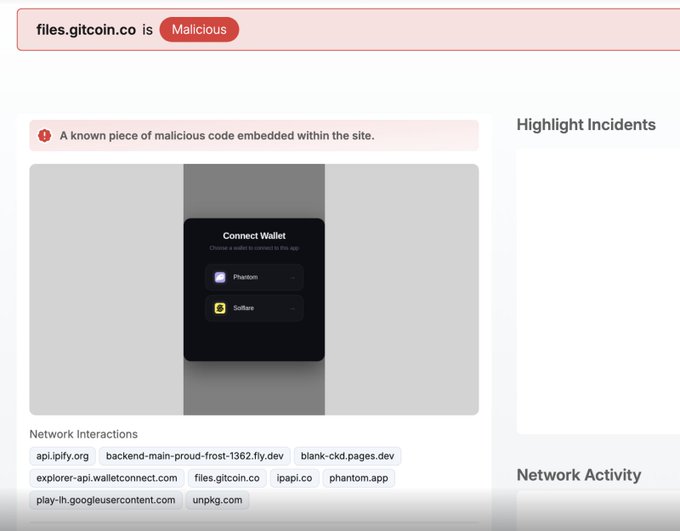This screenshot has width=680, height=531.
Task: Click the ipapi.co network tag
Action: click(294, 478)
